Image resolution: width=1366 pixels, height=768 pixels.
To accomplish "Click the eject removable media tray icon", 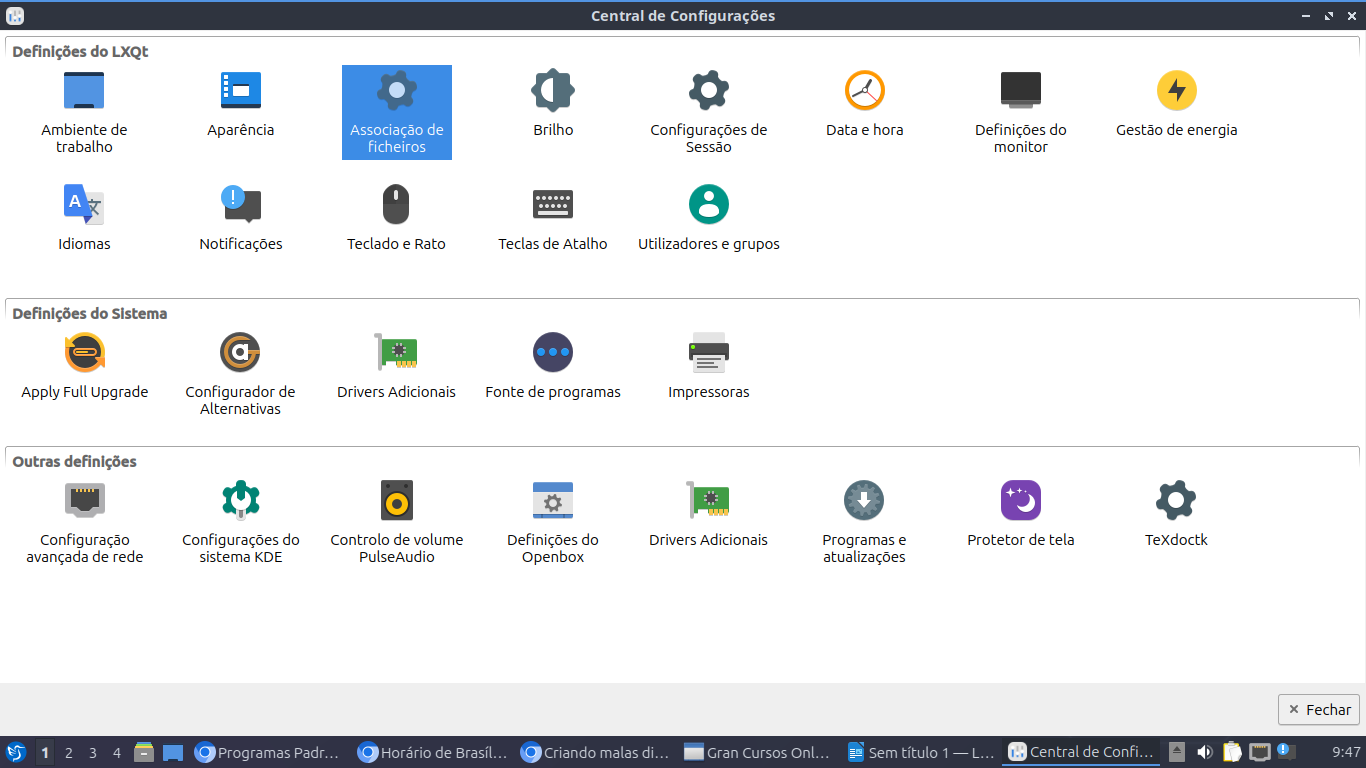I will pos(1177,752).
